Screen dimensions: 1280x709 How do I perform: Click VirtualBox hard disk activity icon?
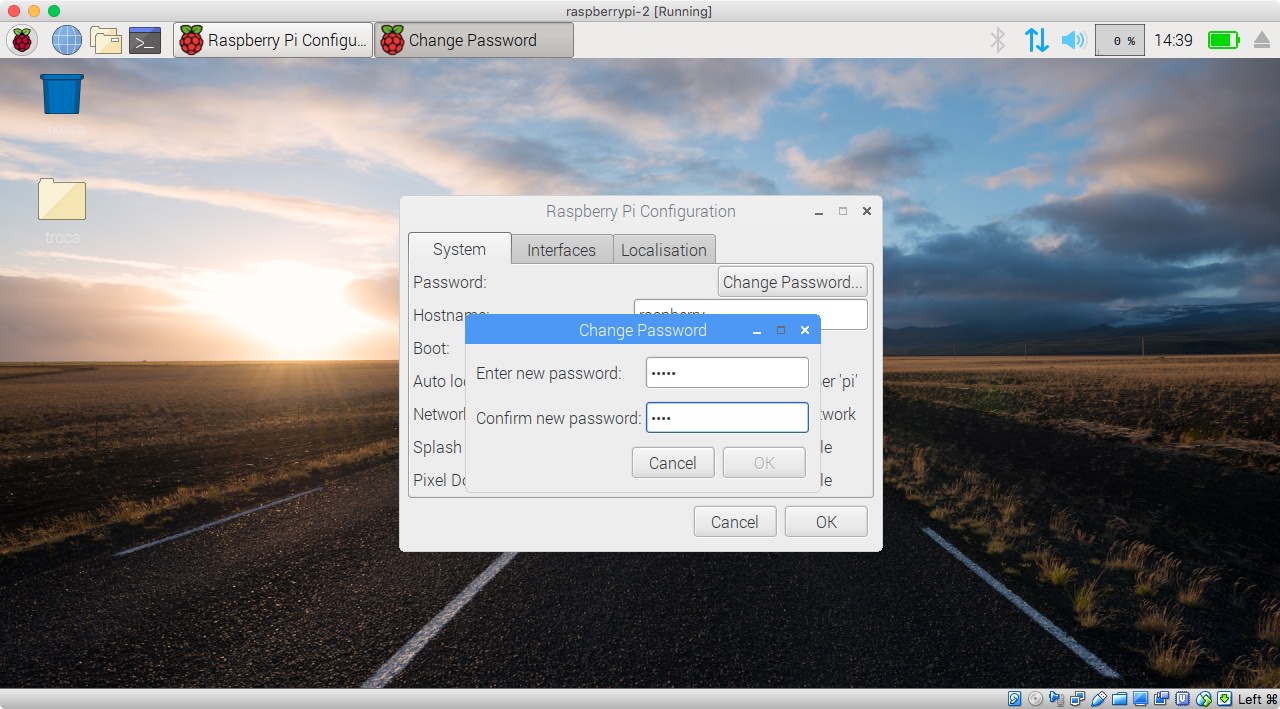click(x=1015, y=699)
